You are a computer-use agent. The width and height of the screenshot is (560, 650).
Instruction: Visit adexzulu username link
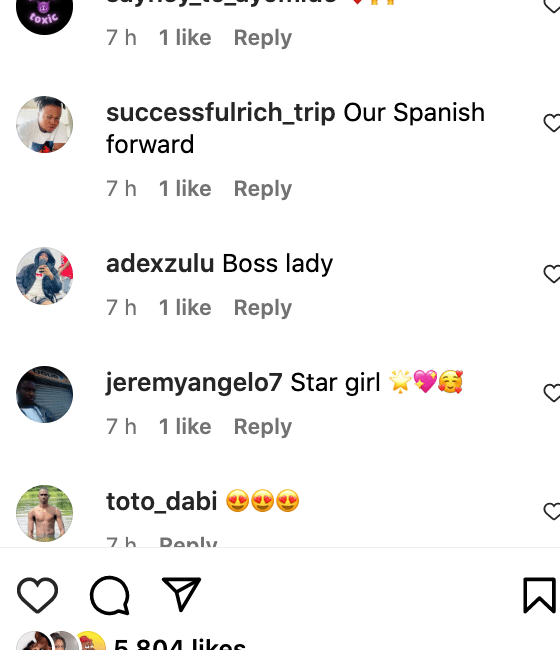(160, 263)
